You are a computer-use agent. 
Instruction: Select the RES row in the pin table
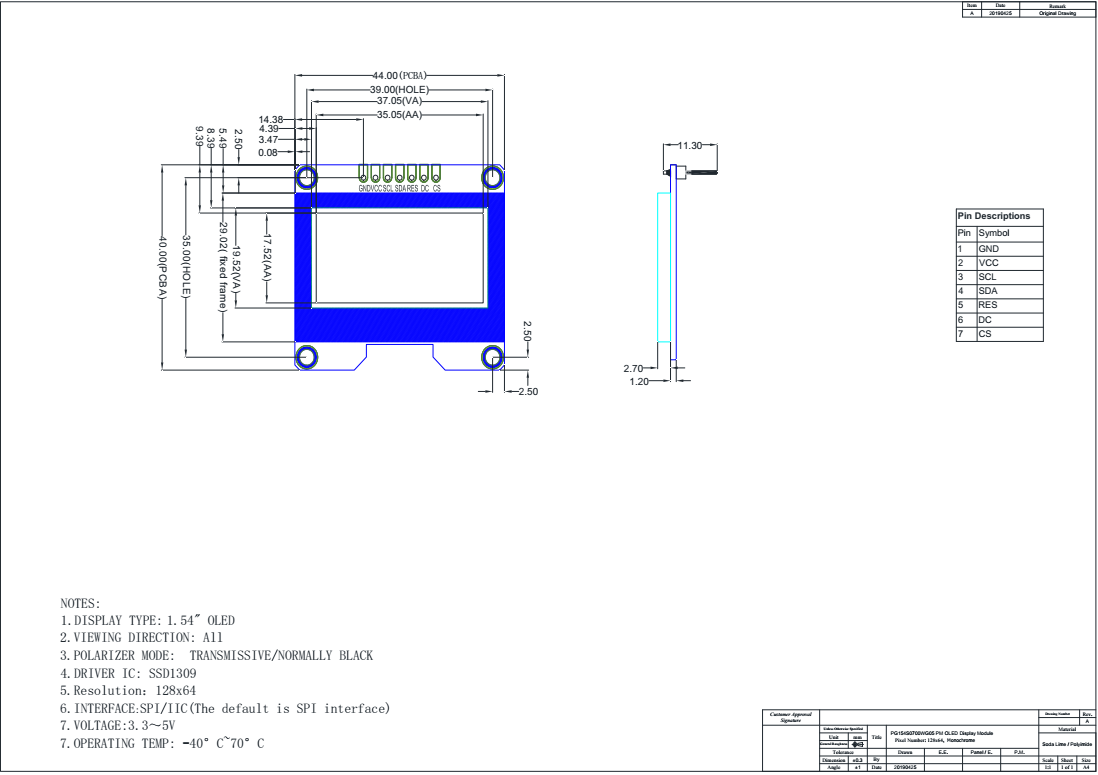[1000, 304]
